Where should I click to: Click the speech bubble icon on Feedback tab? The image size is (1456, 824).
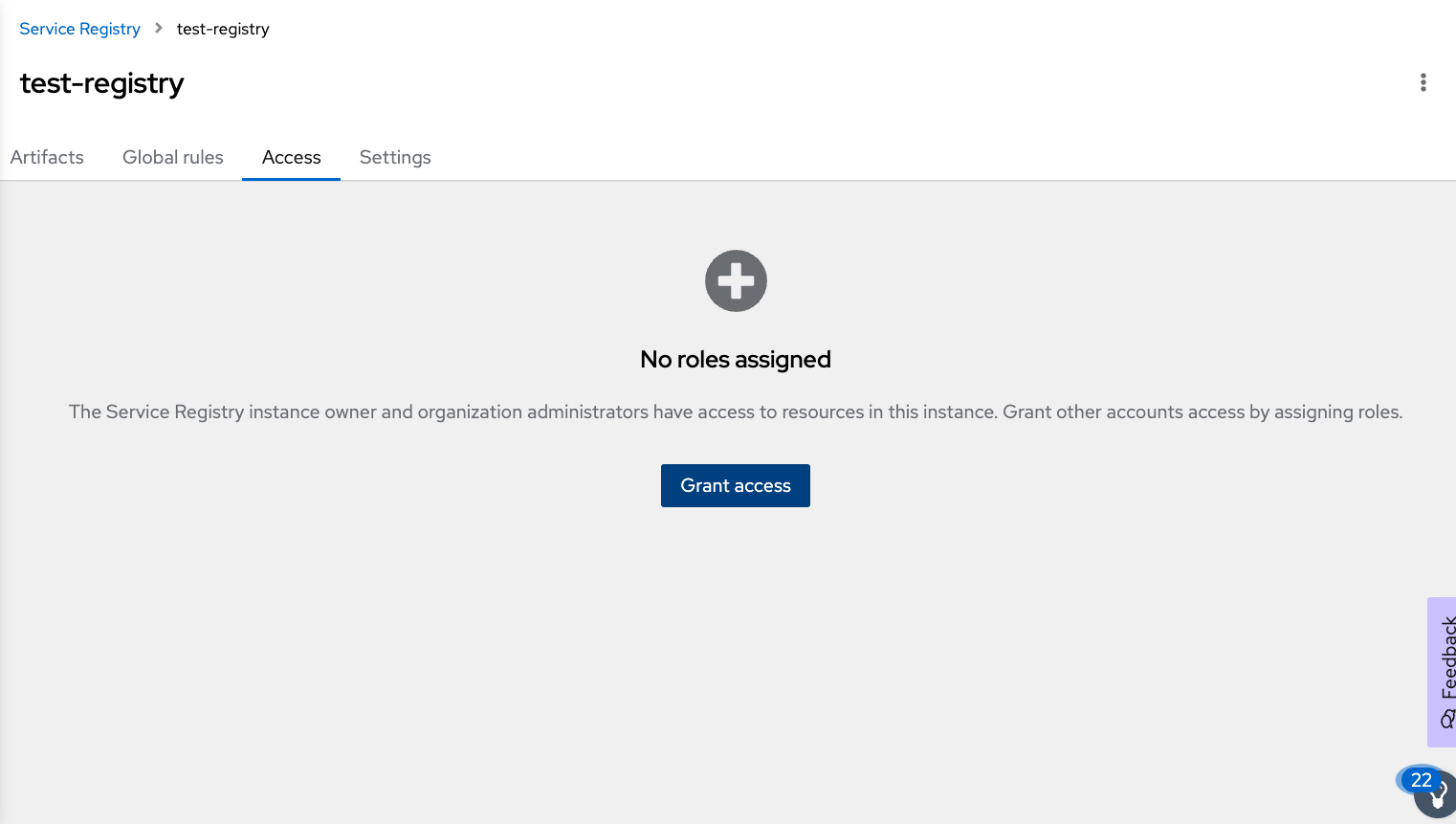coord(1447,719)
